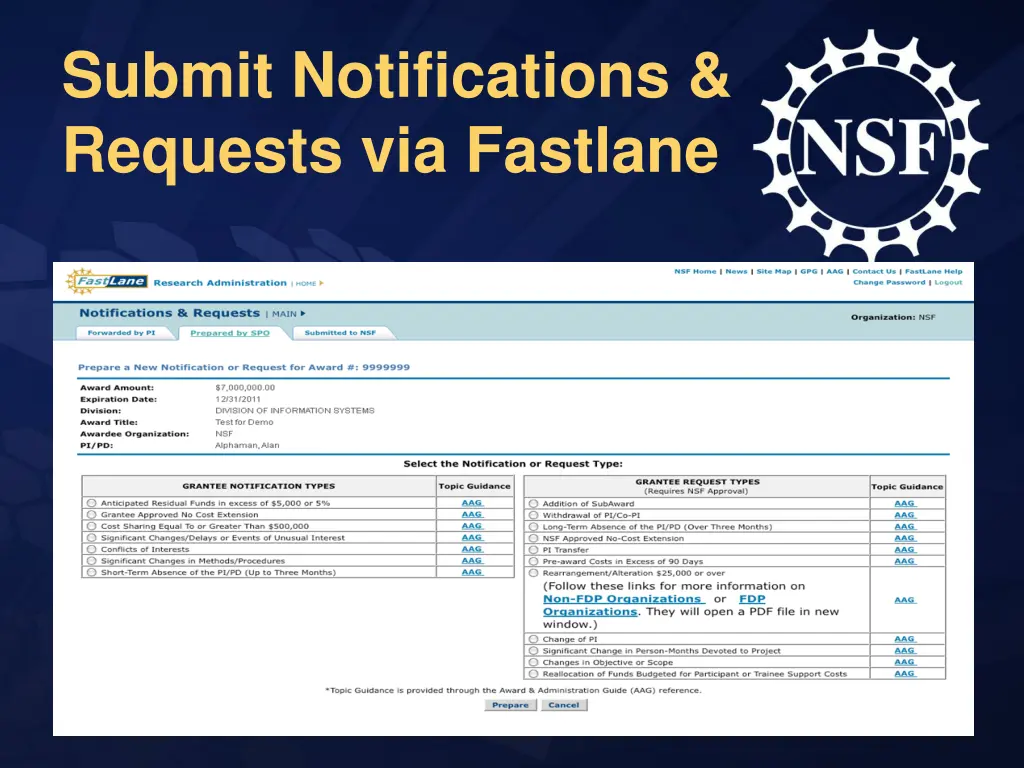Open AAG guidance for Conflicts of Interests
Viewport: 1024px width, 768px height.
(x=472, y=549)
